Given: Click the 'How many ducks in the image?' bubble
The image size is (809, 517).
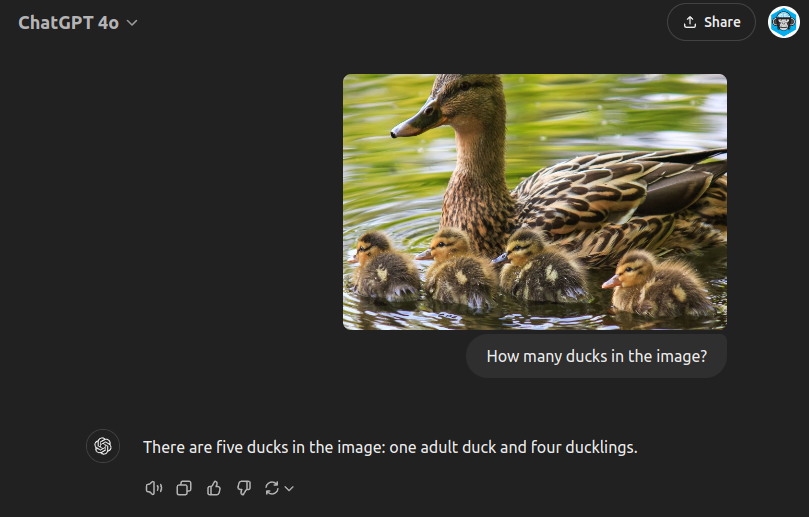Looking at the screenshot, I should coord(596,356).
